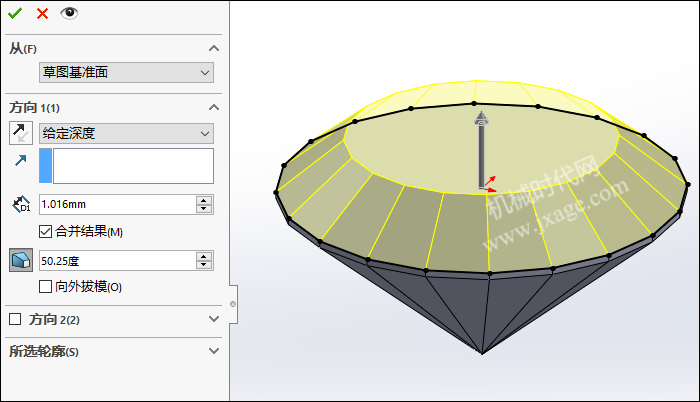Expand the 所选轮廓(S) section
The image size is (700, 402).
[214, 351]
